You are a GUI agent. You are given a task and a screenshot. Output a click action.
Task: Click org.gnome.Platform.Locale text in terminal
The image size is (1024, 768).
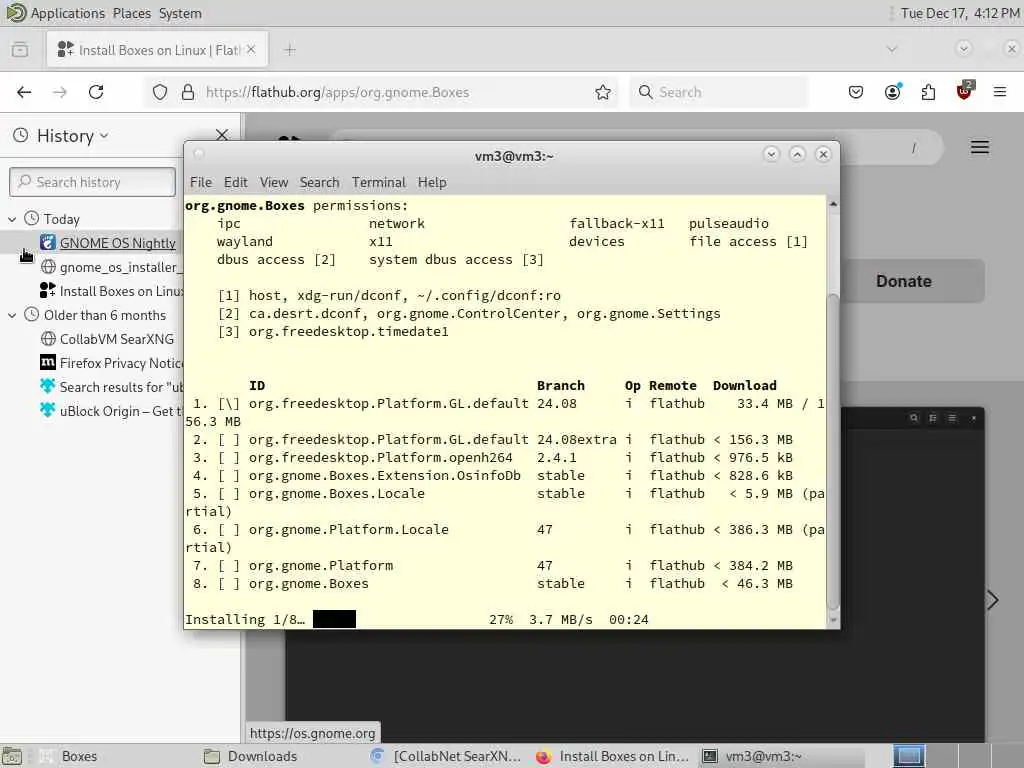click(x=349, y=530)
